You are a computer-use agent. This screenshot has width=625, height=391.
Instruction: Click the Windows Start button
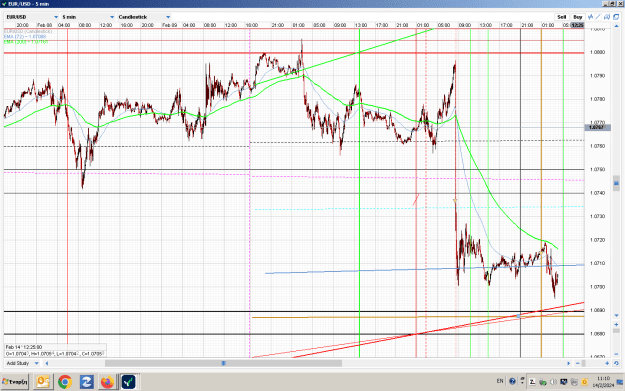tap(15, 382)
